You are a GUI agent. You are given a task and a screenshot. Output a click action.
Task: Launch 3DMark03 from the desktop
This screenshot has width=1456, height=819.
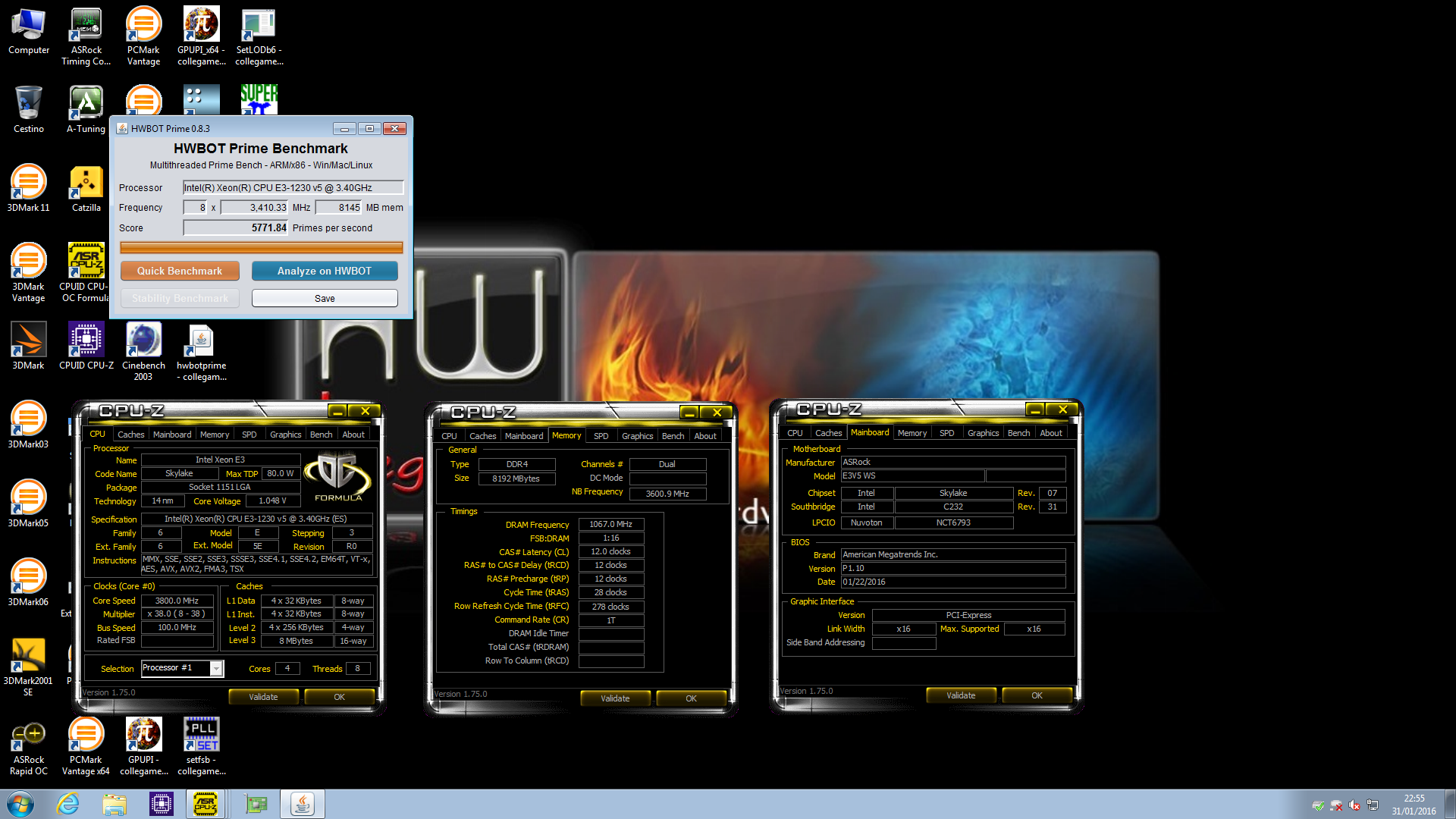pyautogui.click(x=29, y=425)
